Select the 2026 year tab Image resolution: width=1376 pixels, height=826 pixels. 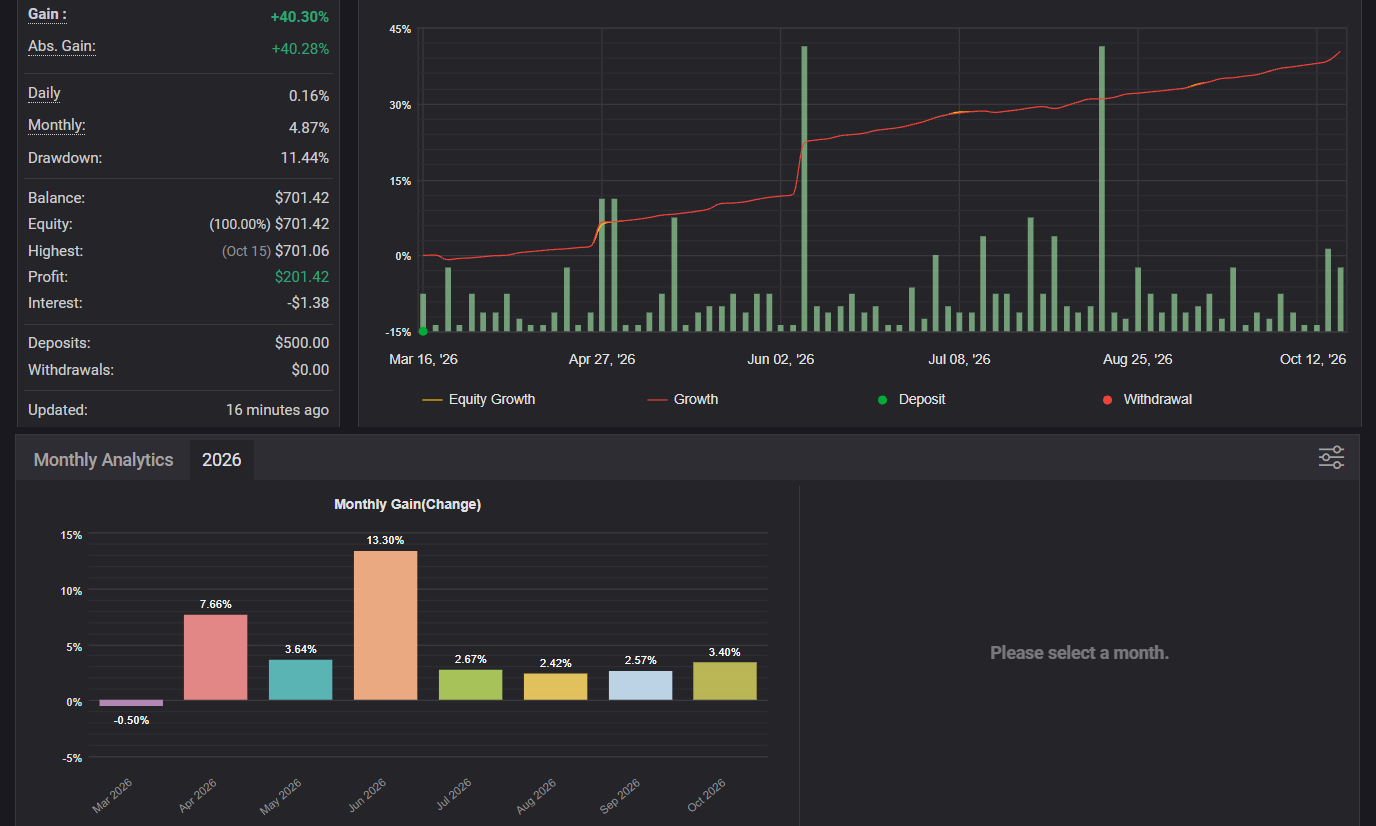click(222, 460)
